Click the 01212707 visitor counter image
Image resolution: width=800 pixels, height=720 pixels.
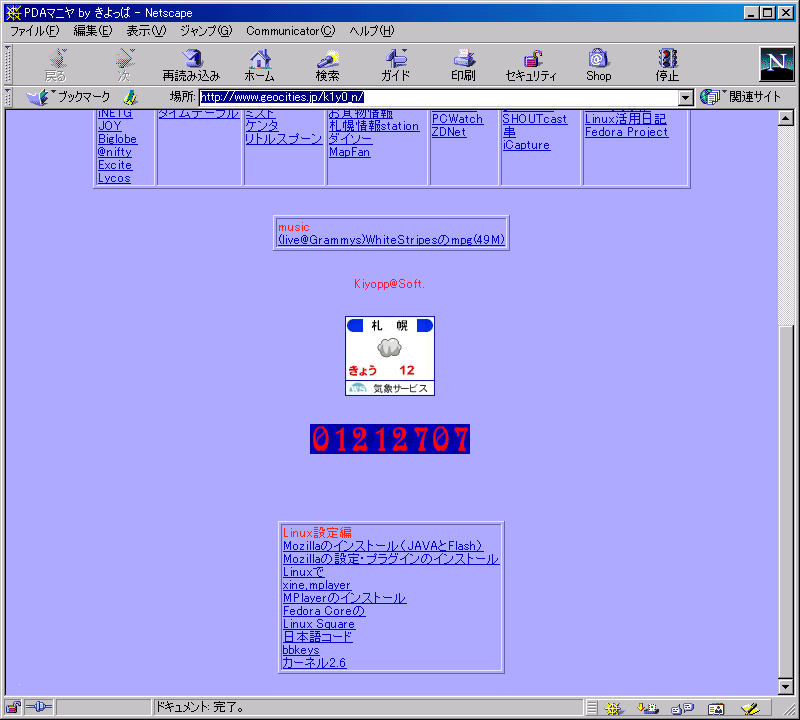[390, 439]
